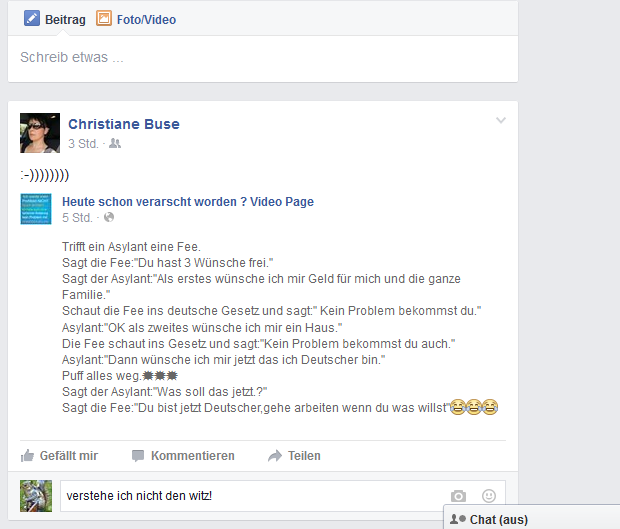Click the shared page's blue thumbnail image
Viewport: 620px width, 529px height.
pyautogui.click(x=36, y=209)
